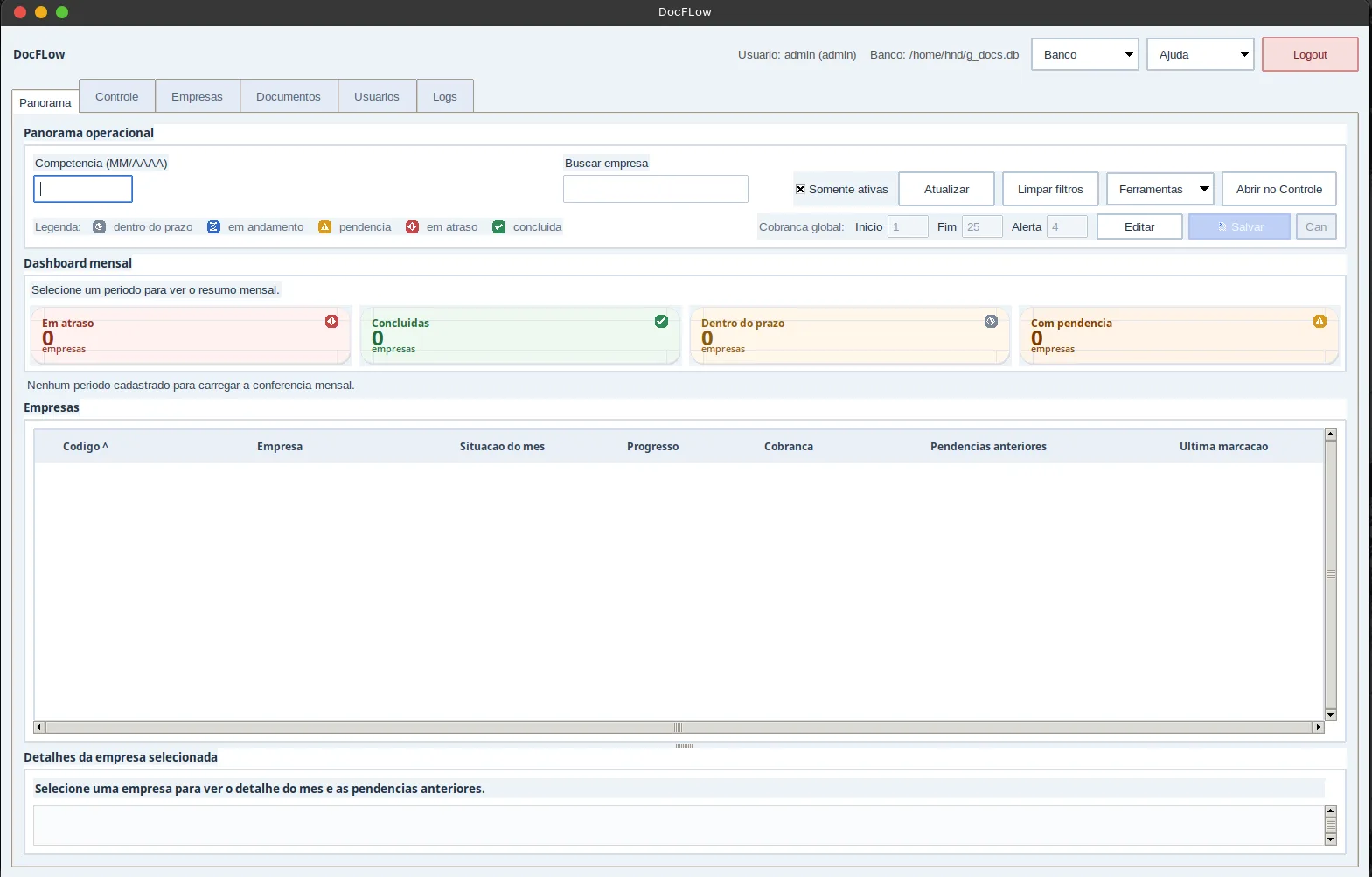Image resolution: width=1372 pixels, height=877 pixels.
Task: Click the vertical scrollbar of Empresas table
Action: tap(1331, 574)
